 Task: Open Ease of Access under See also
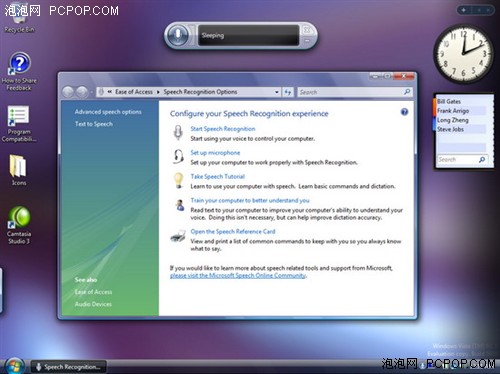pos(93,292)
